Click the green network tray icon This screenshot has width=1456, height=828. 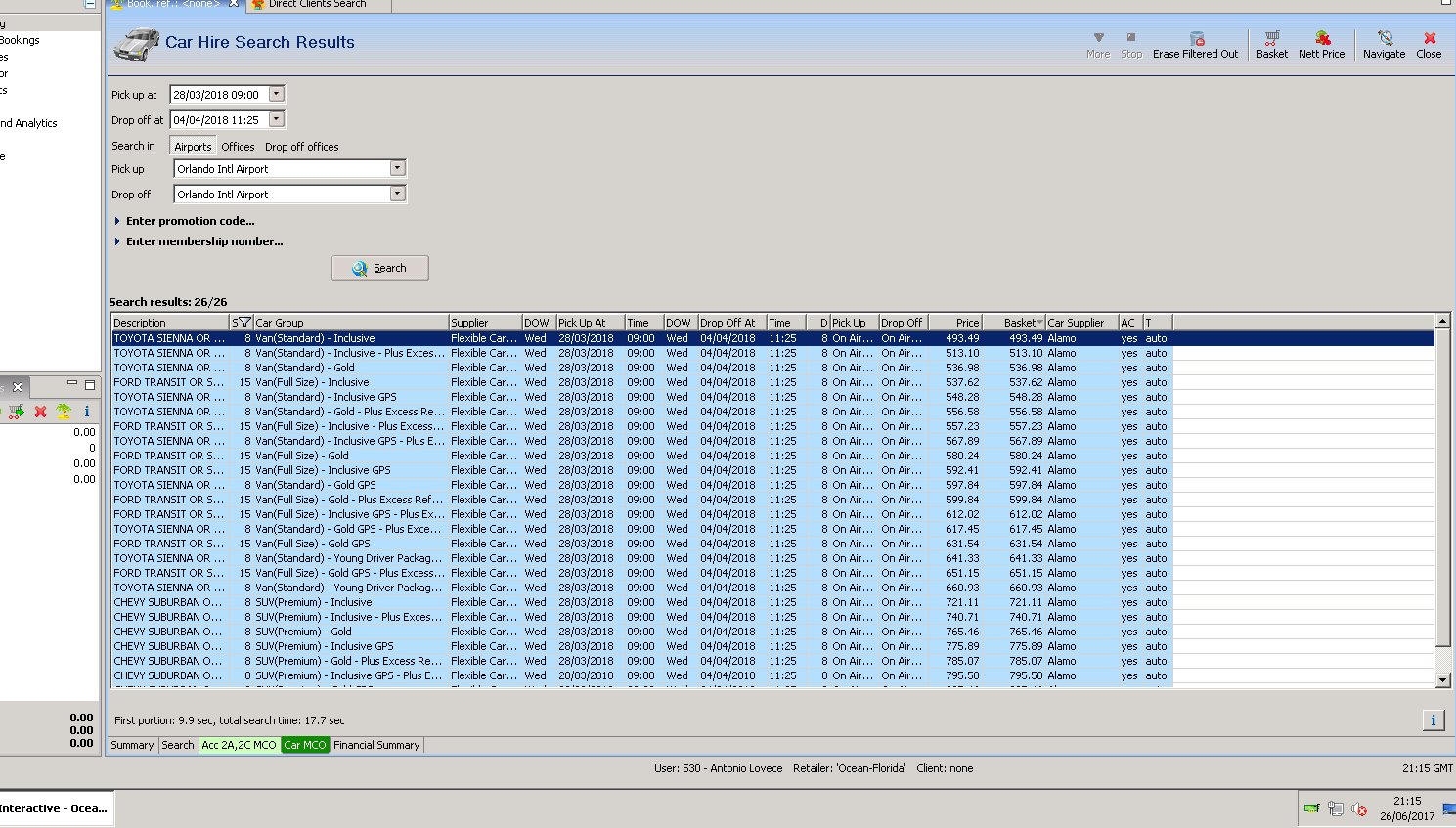(1312, 808)
